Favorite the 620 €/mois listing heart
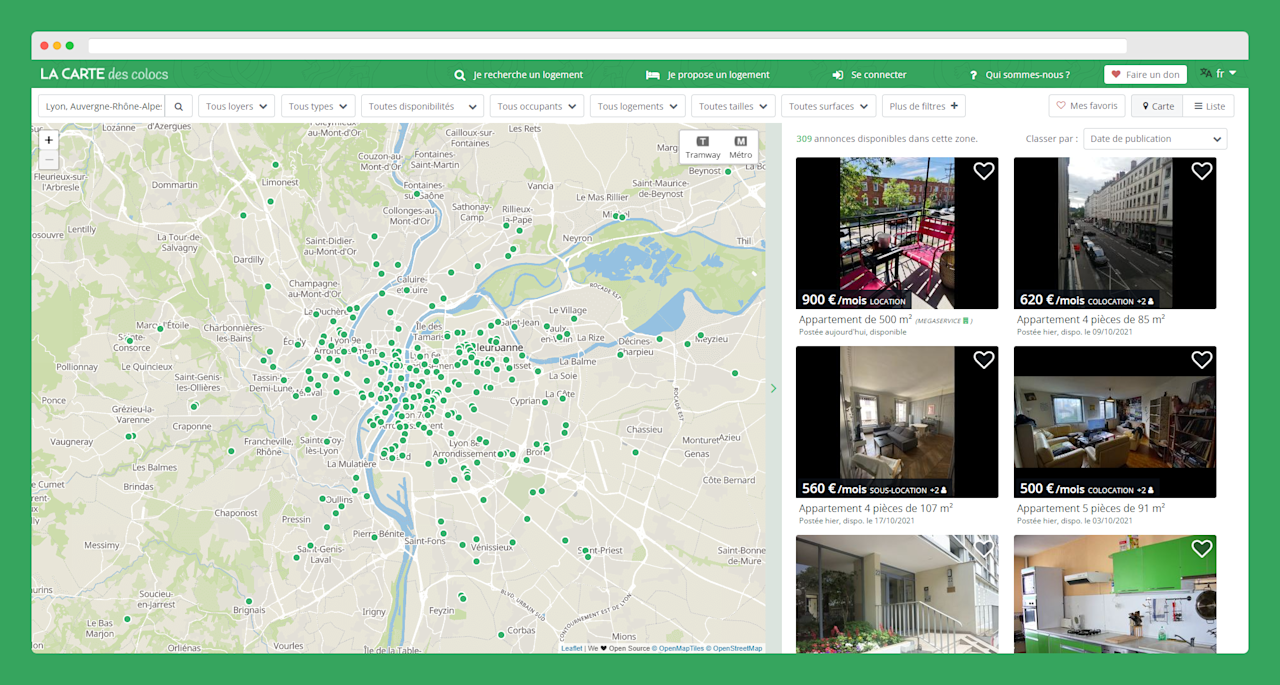The width and height of the screenshot is (1280, 685). click(1201, 171)
